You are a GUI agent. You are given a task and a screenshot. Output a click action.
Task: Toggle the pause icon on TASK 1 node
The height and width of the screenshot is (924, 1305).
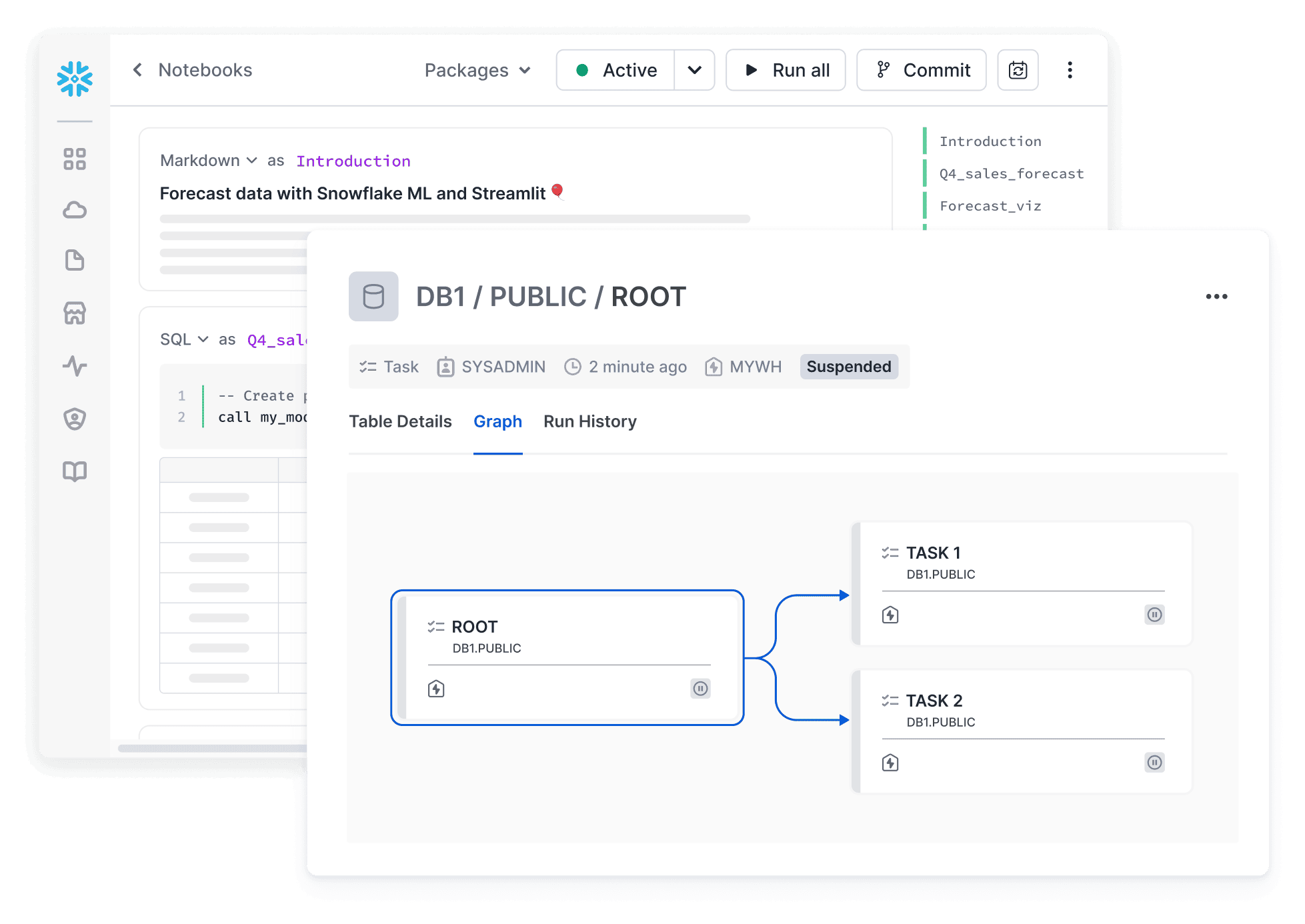click(x=1154, y=615)
